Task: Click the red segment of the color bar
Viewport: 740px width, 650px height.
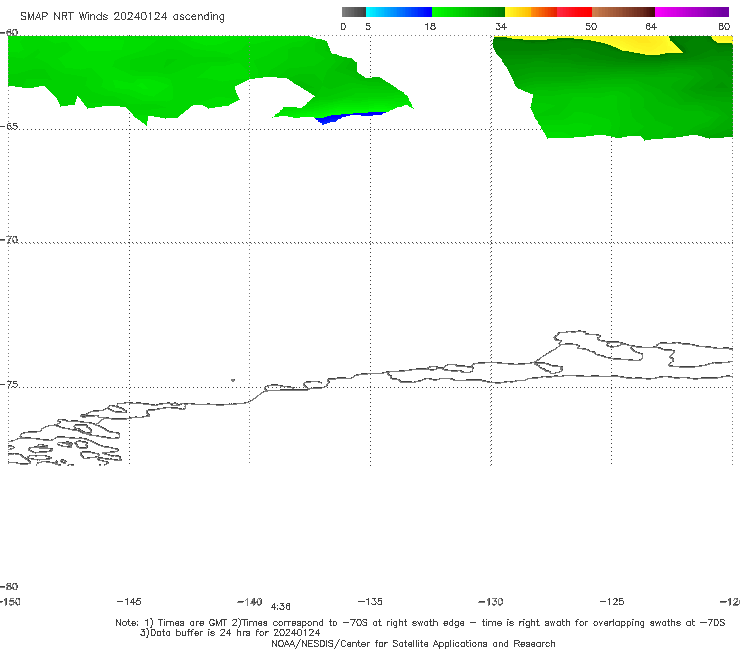Action: (x=574, y=12)
